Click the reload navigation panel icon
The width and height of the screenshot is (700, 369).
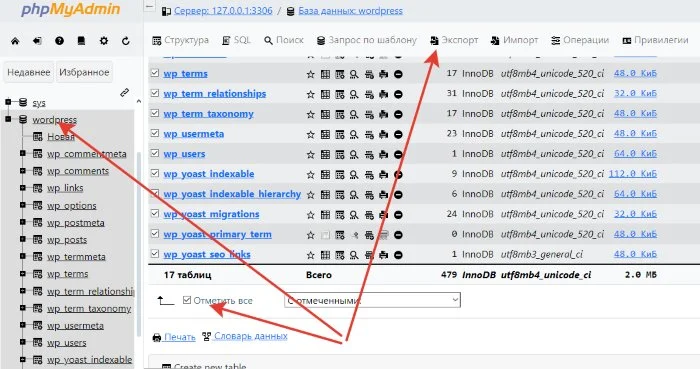click(x=125, y=41)
